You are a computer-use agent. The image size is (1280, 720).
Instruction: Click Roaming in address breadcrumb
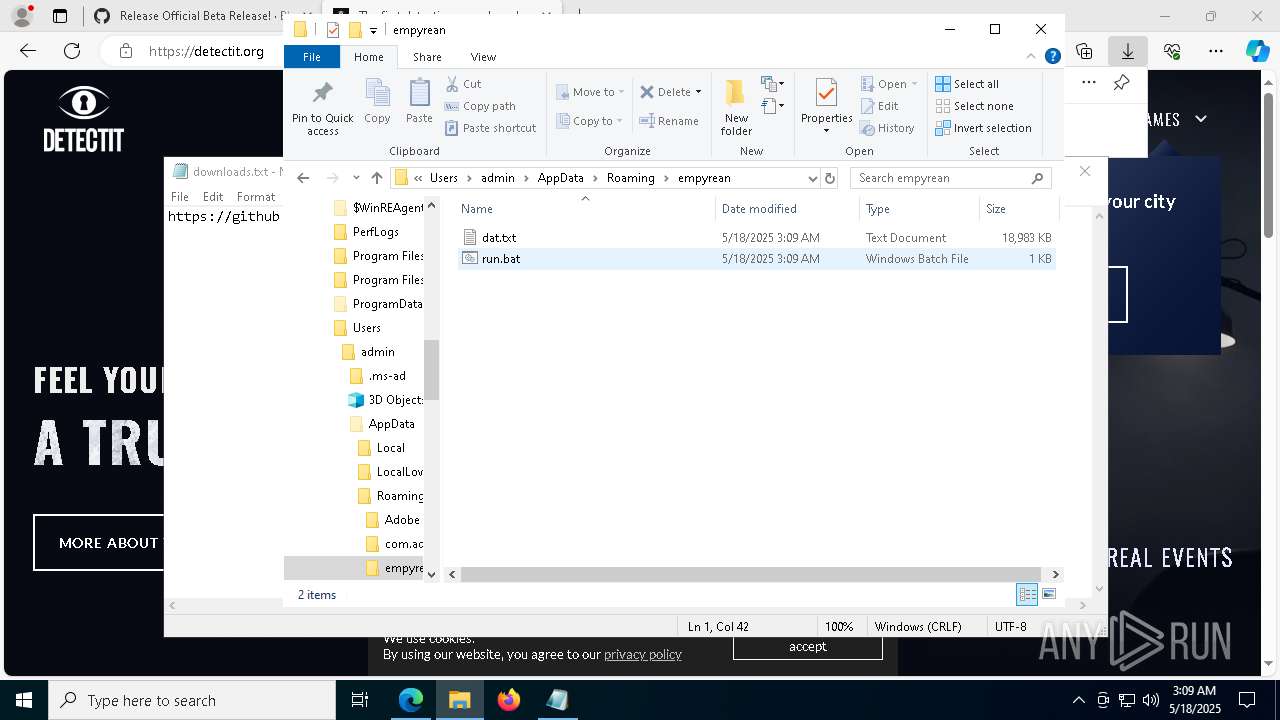tap(630, 178)
